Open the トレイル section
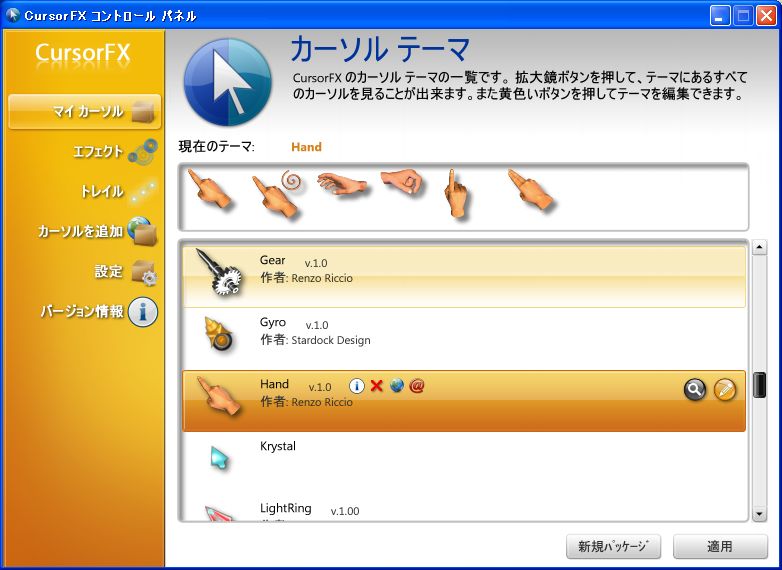 pyautogui.click(x=102, y=191)
